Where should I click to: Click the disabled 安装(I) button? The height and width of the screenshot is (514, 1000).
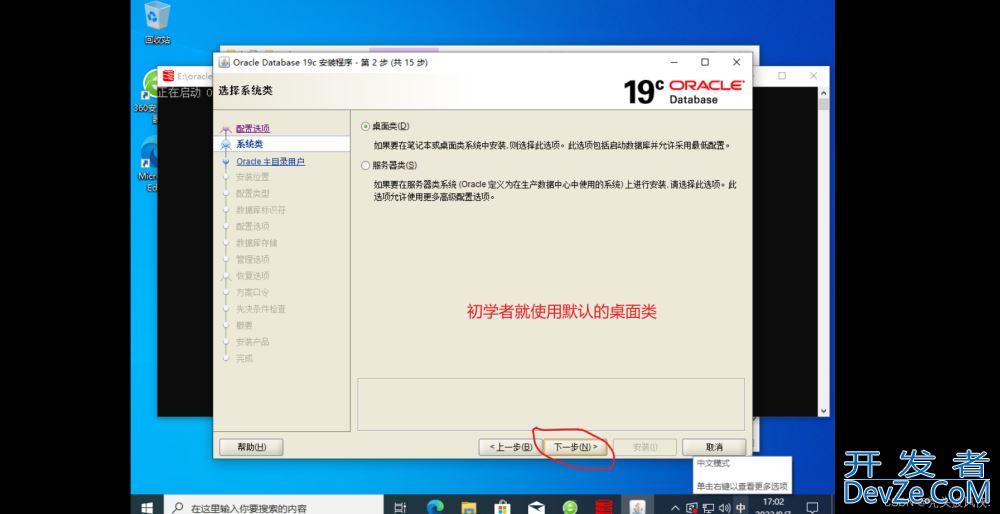click(645, 447)
